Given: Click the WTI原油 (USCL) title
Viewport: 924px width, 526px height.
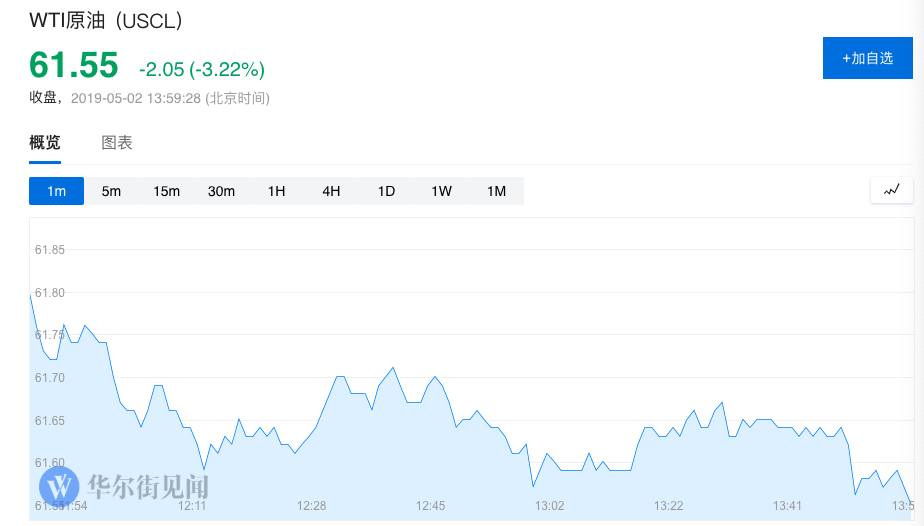Looking at the screenshot, I should pos(105,21).
